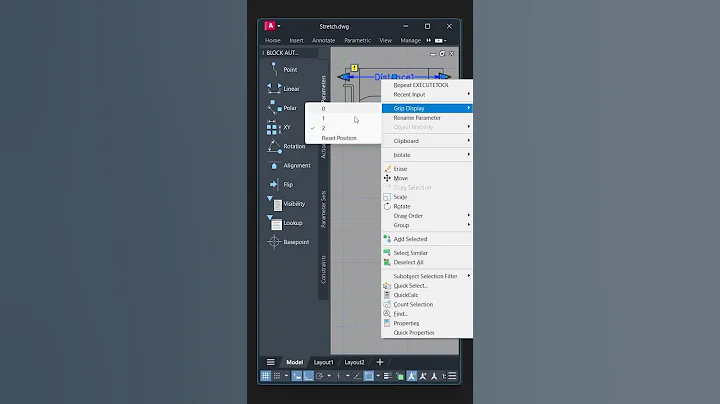720x404 pixels.
Task: Expand the Group submenu
Action: pyautogui.click(x=427, y=225)
